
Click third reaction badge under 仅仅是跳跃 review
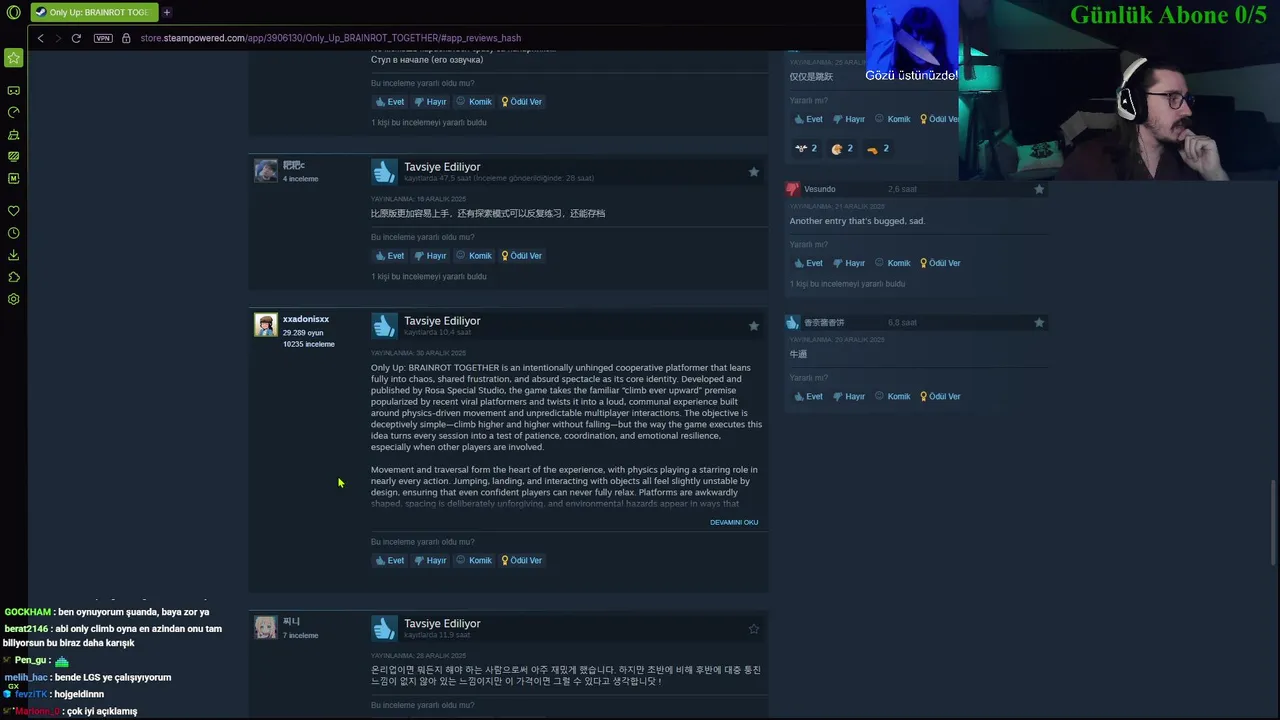pos(878,149)
